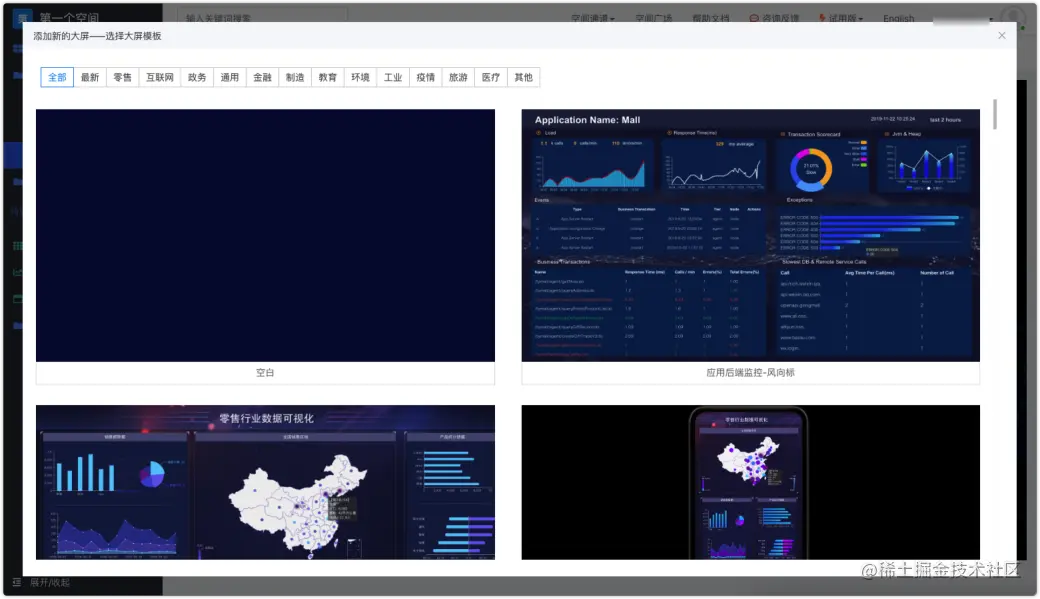View the 疫情 category templates
The width and height of the screenshot is (1040, 599).
tap(424, 77)
